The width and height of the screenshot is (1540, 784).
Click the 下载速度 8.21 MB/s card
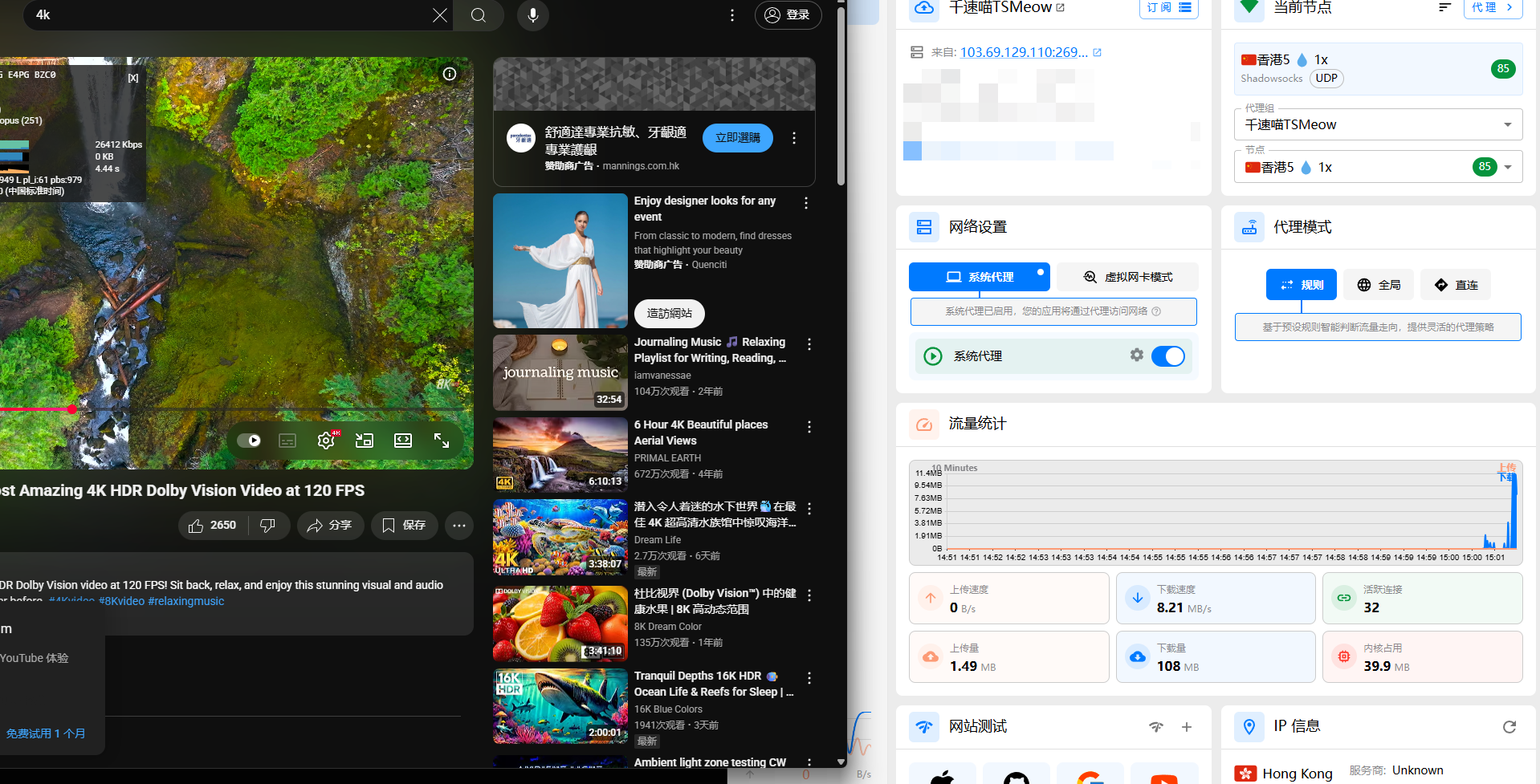coord(1216,599)
